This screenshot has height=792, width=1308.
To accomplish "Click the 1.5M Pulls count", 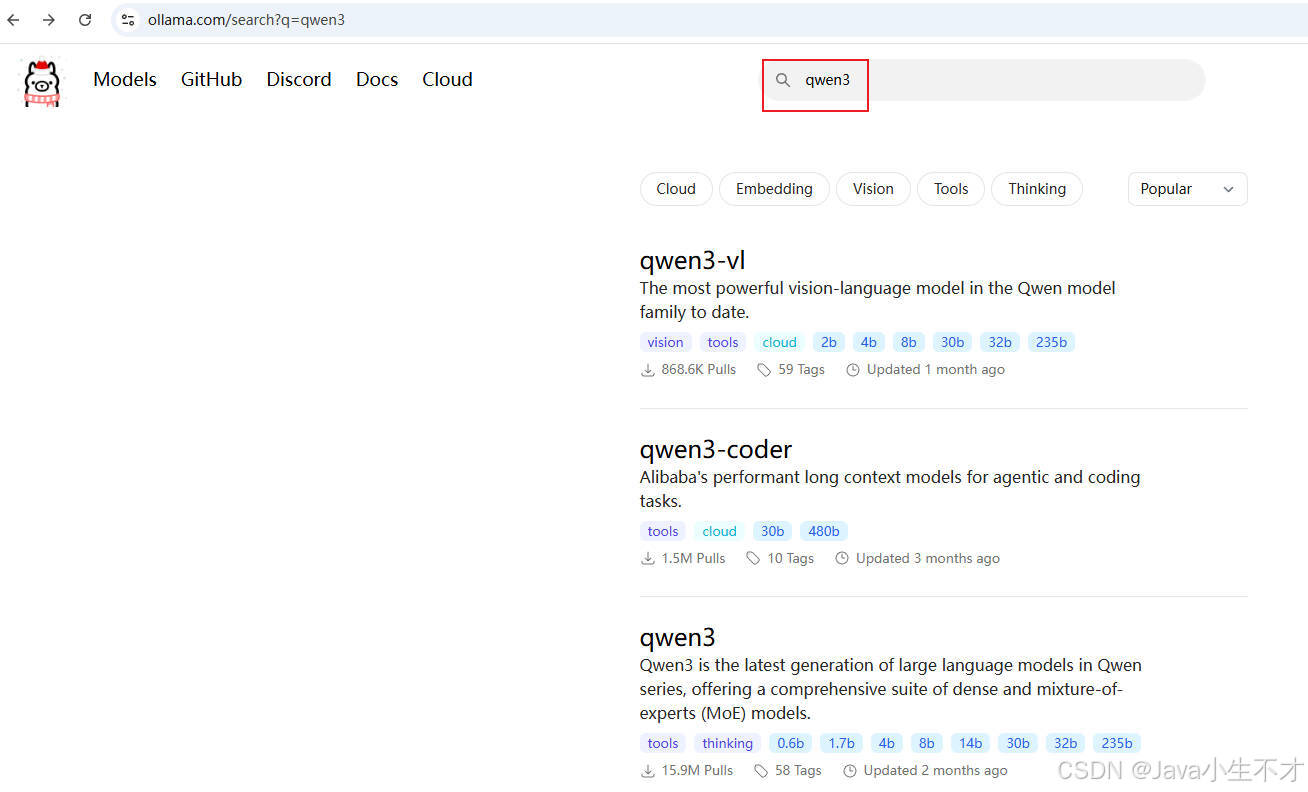I will [x=683, y=559].
